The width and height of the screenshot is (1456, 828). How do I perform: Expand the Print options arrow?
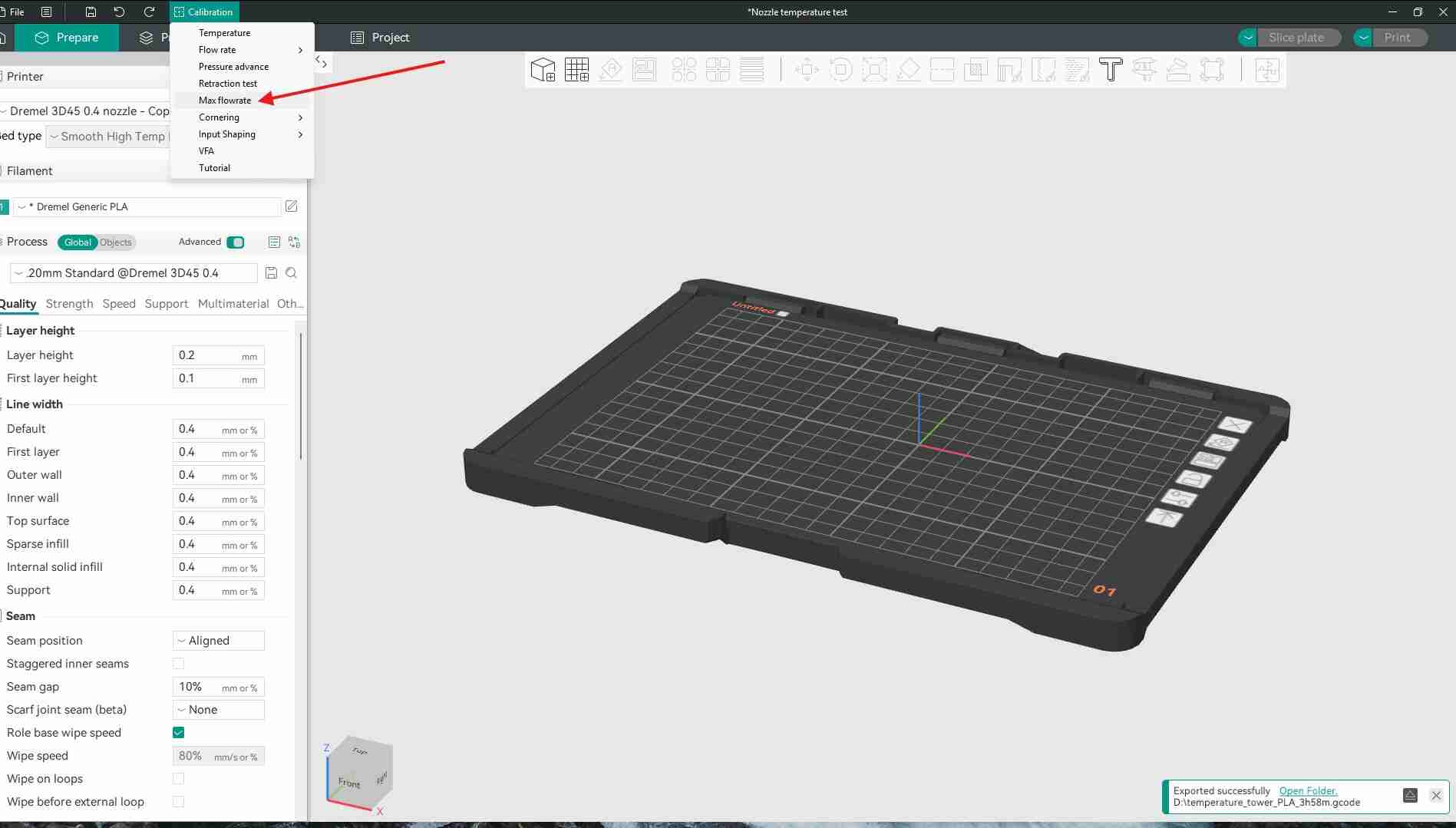point(1363,38)
